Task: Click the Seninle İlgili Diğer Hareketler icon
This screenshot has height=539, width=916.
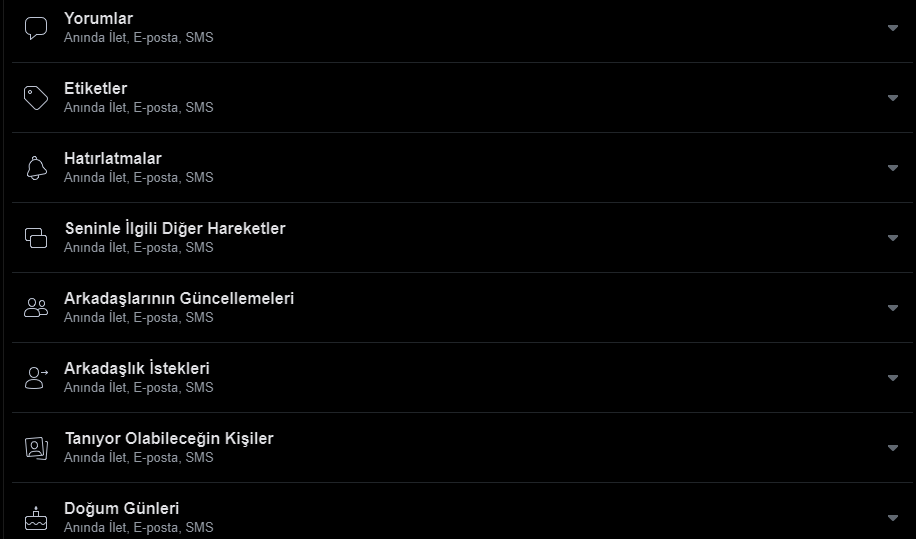Action: tap(36, 238)
